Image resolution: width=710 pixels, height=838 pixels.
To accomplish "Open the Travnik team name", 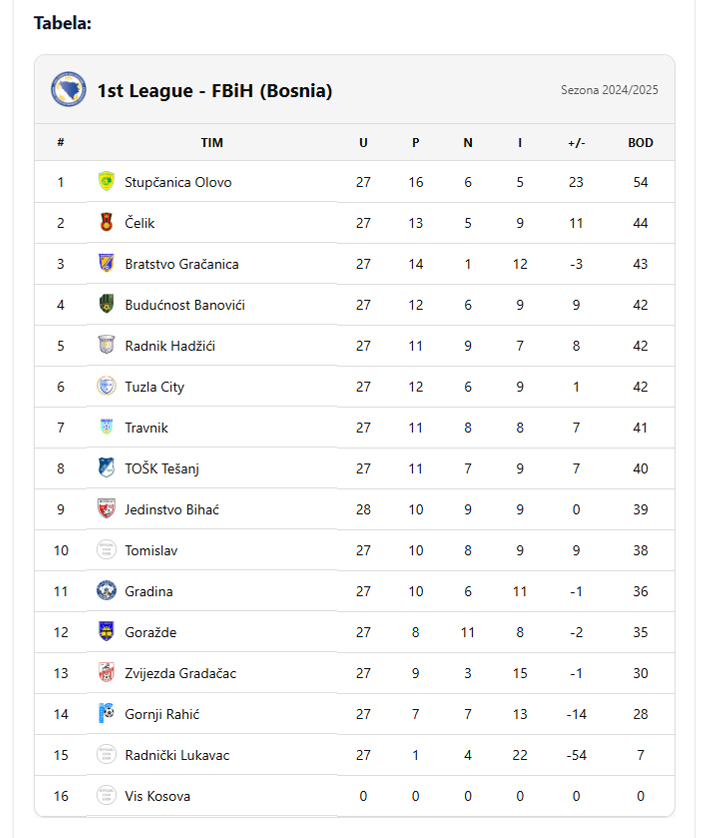I will point(146,428).
